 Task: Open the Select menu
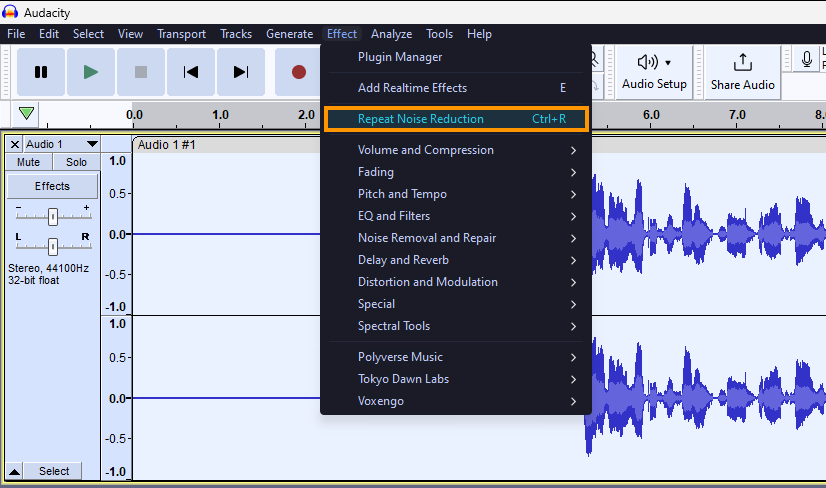click(88, 34)
